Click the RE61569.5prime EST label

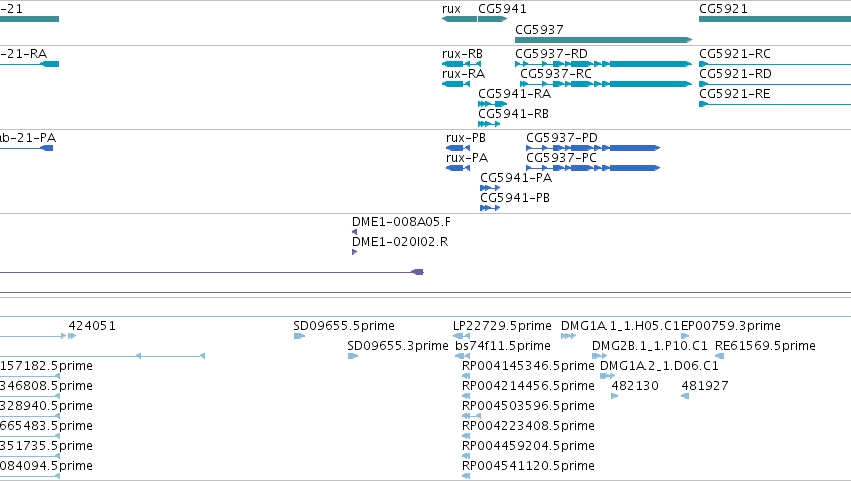click(x=765, y=346)
